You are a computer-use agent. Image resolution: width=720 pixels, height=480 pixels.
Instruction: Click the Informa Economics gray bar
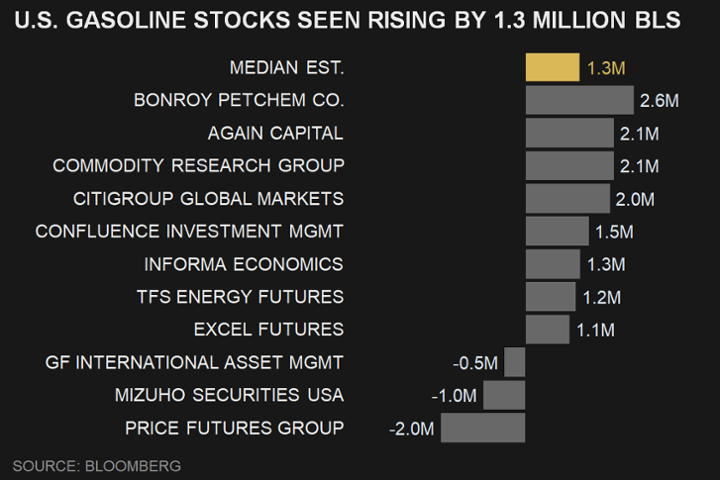click(552, 264)
